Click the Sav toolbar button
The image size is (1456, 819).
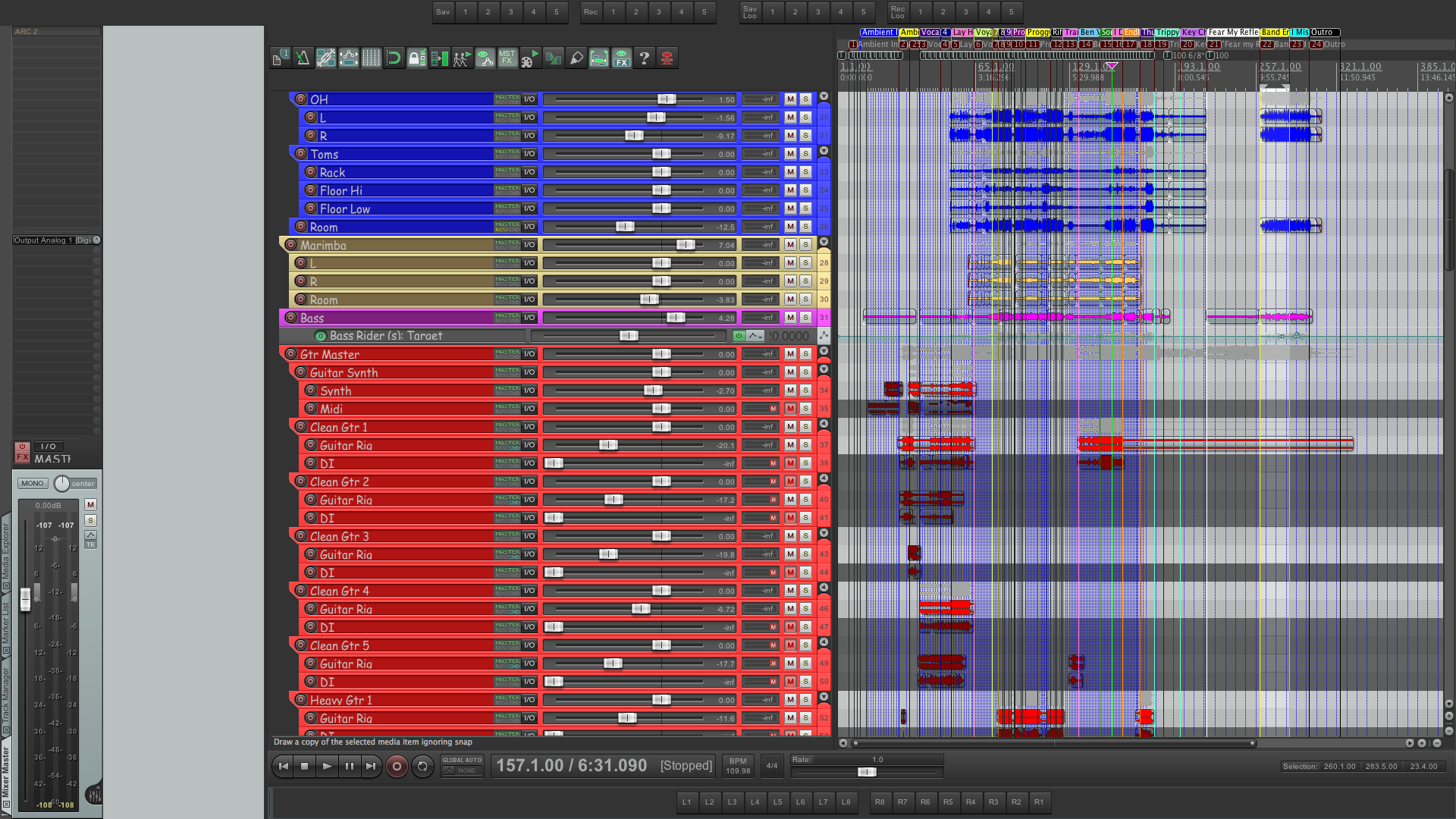[443, 12]
